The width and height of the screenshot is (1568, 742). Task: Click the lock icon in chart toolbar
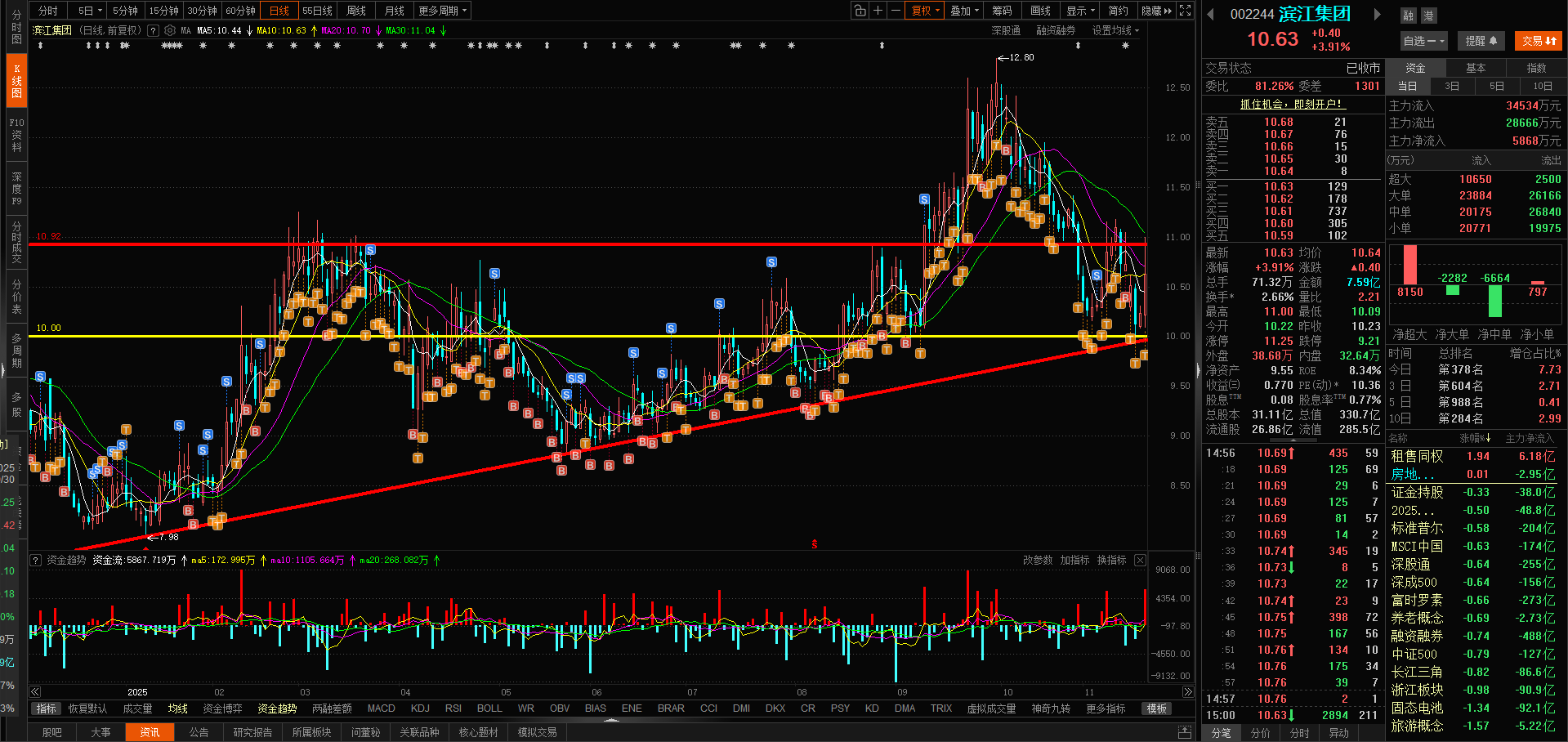(x=860, y=11)
